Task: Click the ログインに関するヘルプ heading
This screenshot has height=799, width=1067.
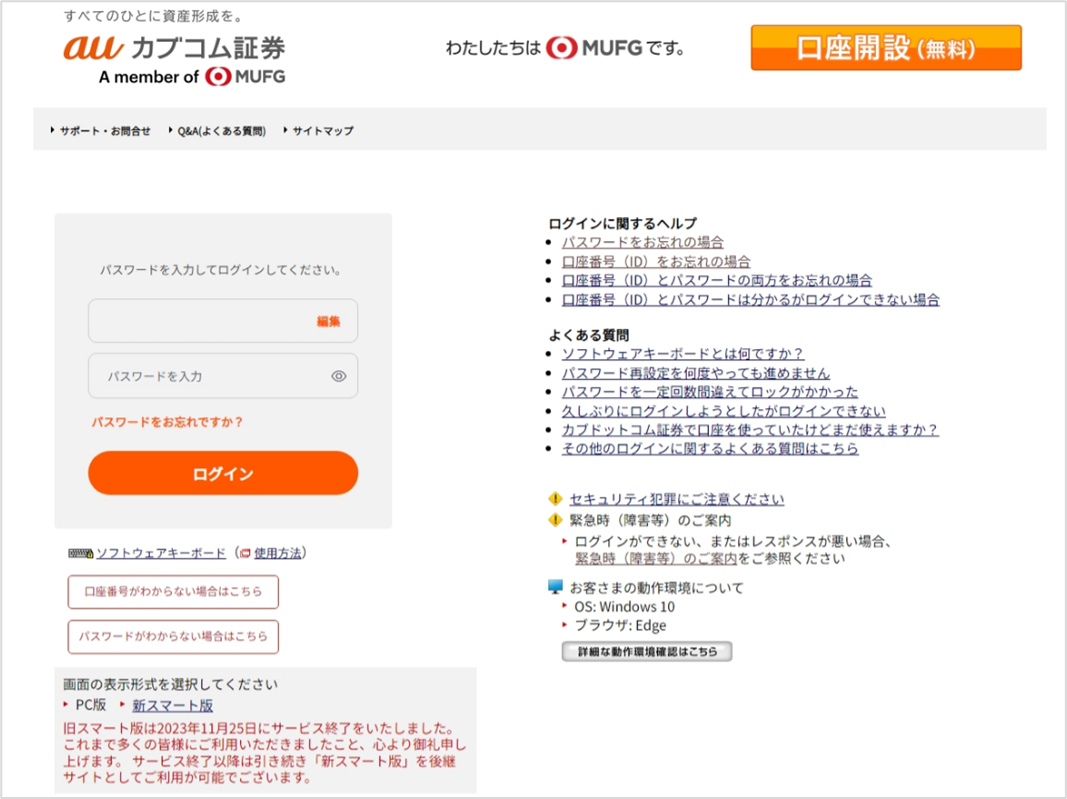Action: click(623, 223)
